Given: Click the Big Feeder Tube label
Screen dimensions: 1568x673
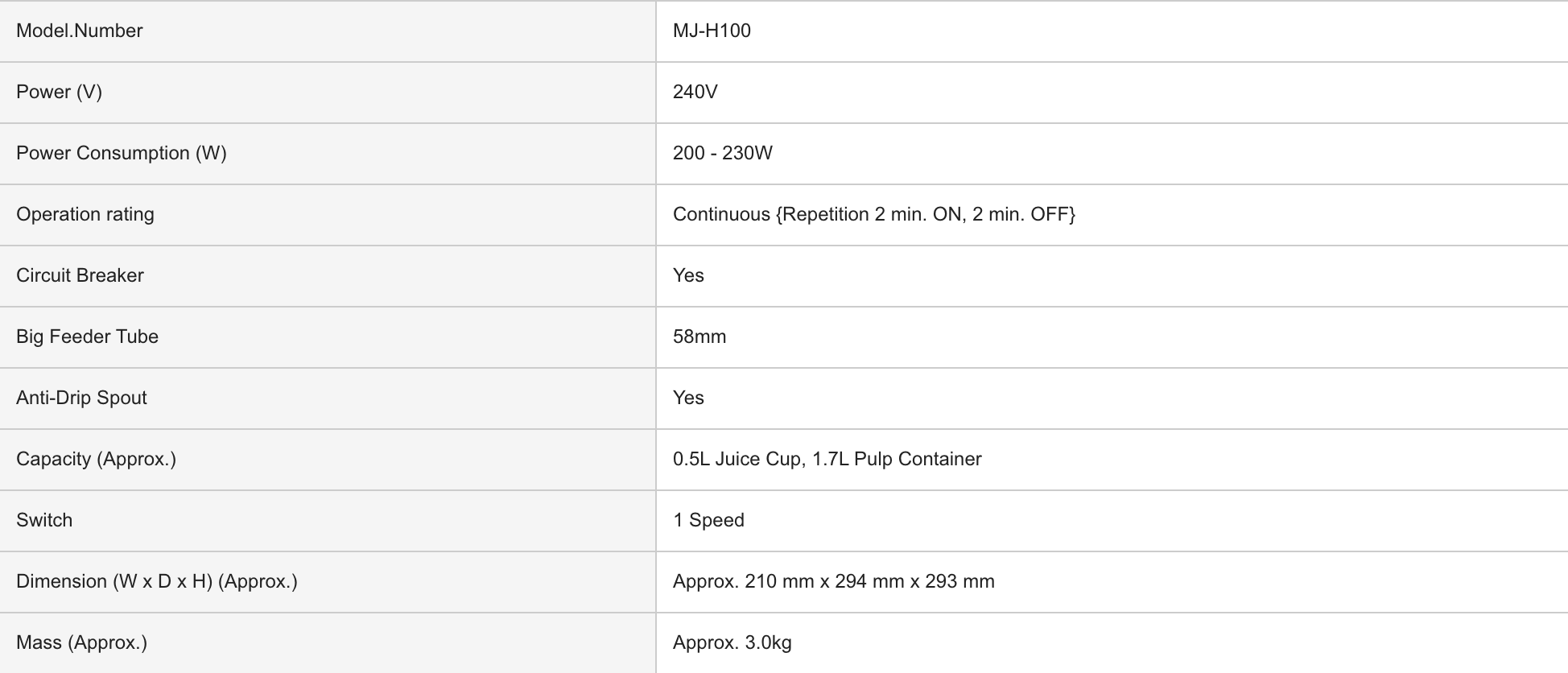Looking at the screenshot, I should 87,336.
